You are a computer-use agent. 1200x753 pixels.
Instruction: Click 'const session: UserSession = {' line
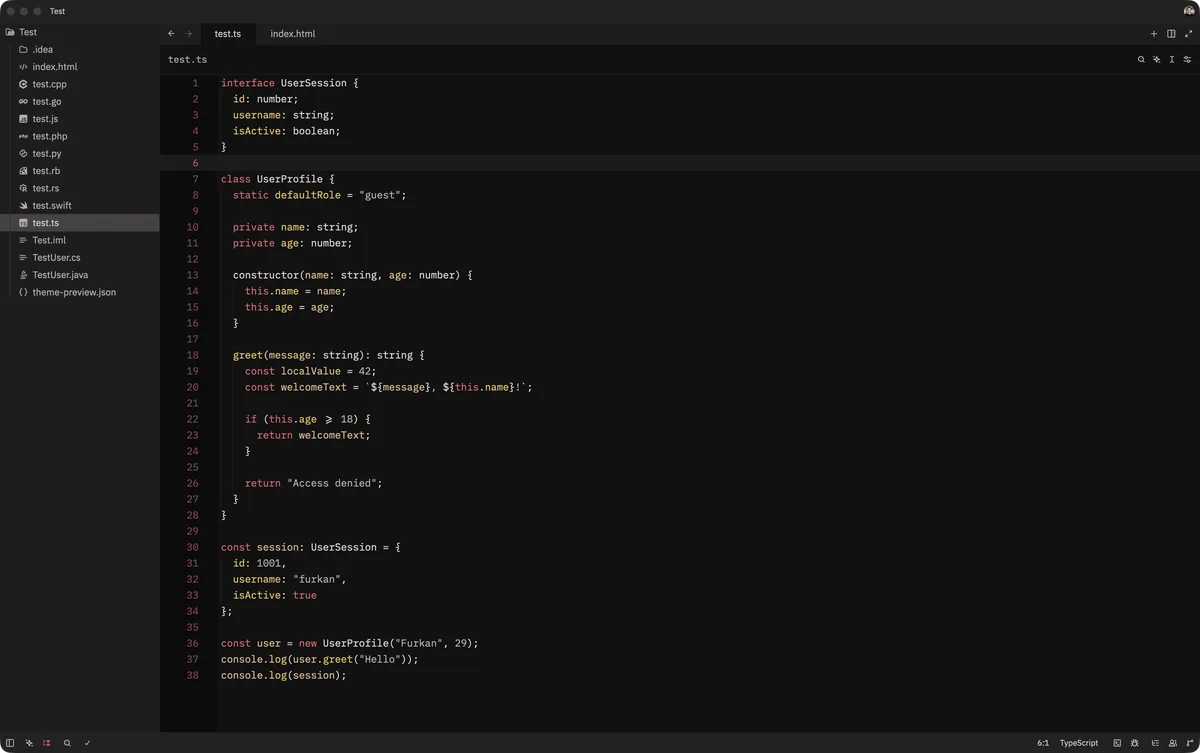click(311, 547)
